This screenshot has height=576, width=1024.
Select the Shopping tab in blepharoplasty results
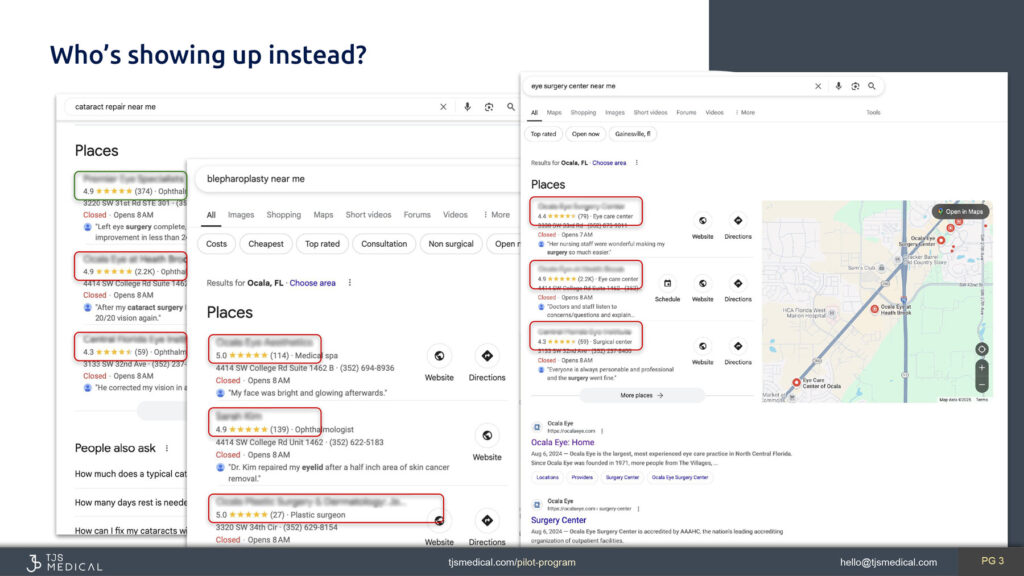283,215
